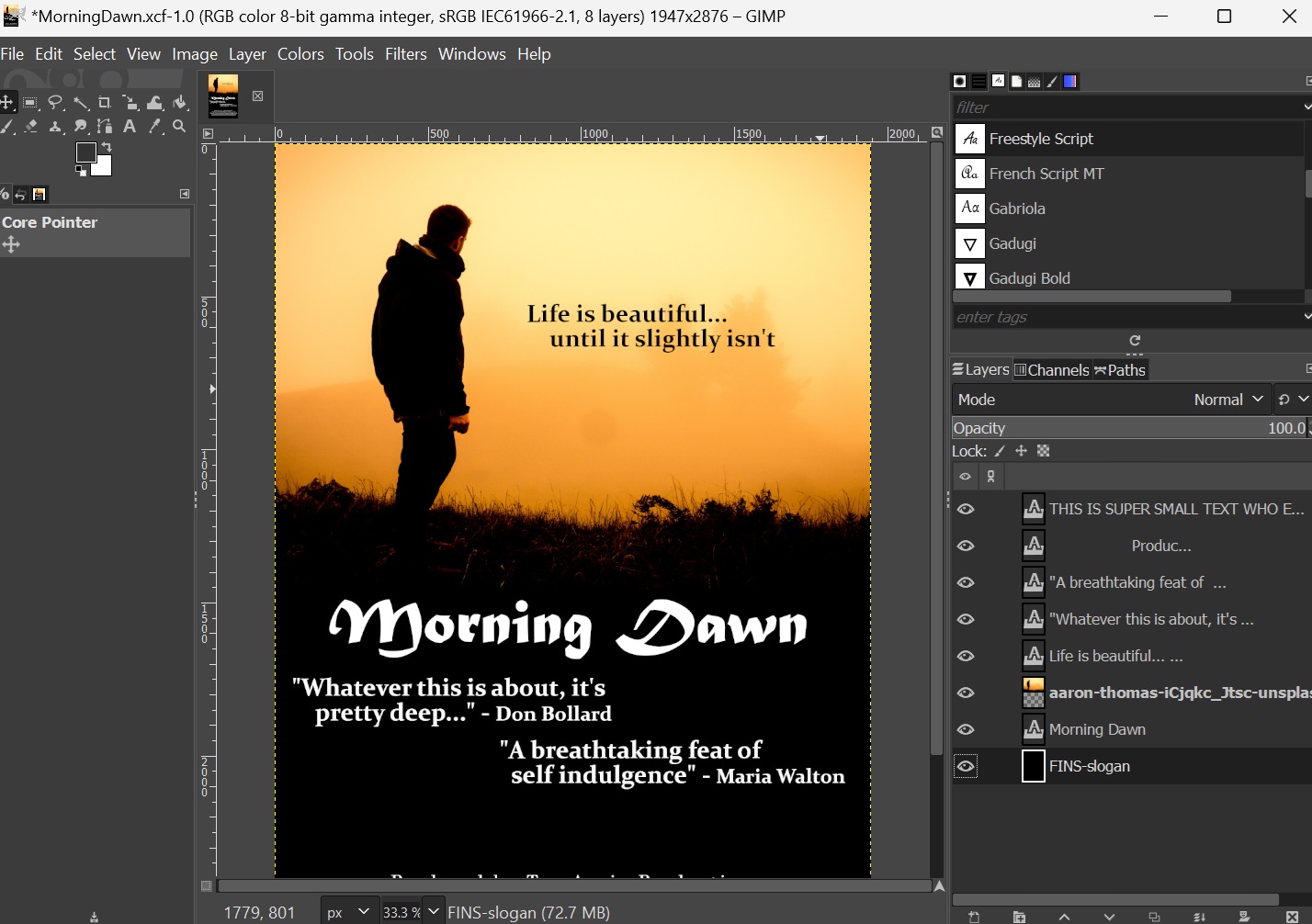Viewport: 1312px width, 924px height.
Task: Expand the font filter dropdown arrow
Action: [1307, 107]
